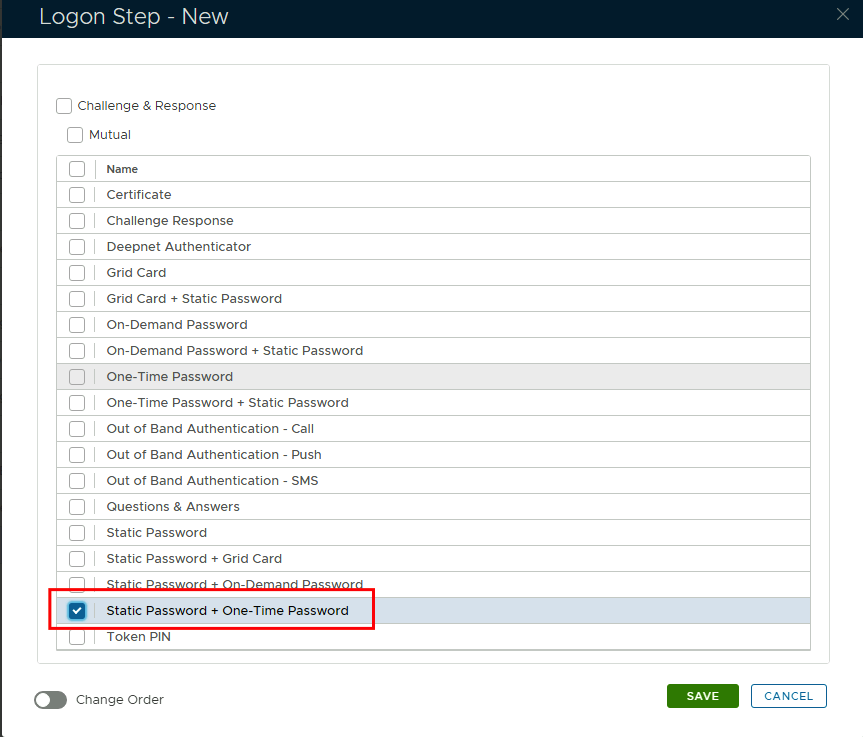This screenshot has width=863, height=737.
Task: Check the One-Time Password row
Action: coord(77,377)
